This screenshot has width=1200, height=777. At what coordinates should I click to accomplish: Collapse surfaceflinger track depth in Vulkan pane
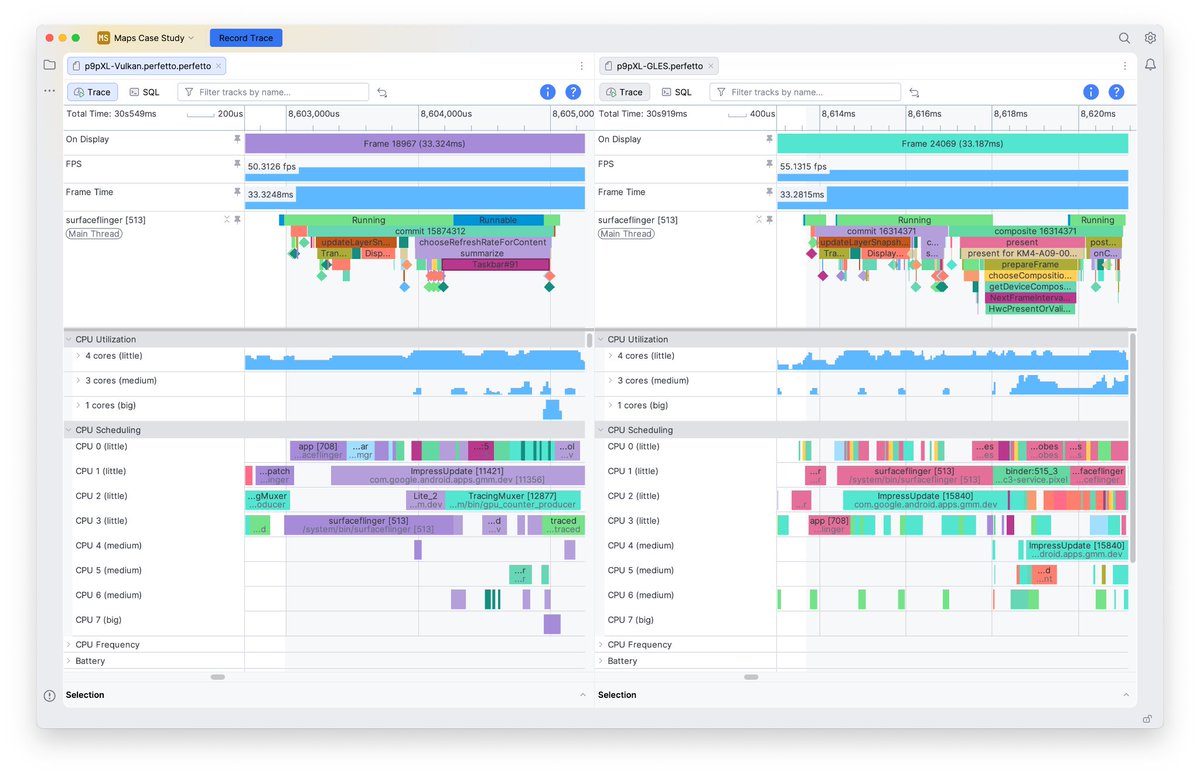[x=226, y=219]
